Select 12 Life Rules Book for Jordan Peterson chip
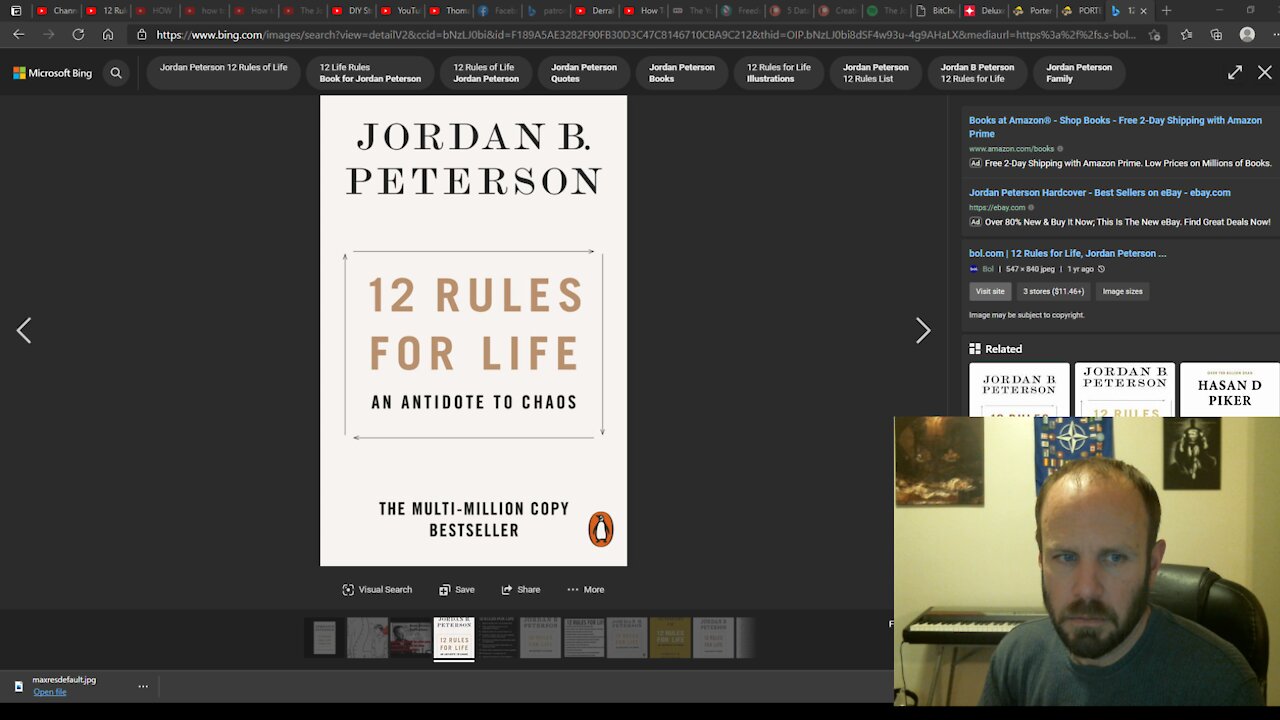This screenshot has height=720, width=1280. [x=370, y=73]
